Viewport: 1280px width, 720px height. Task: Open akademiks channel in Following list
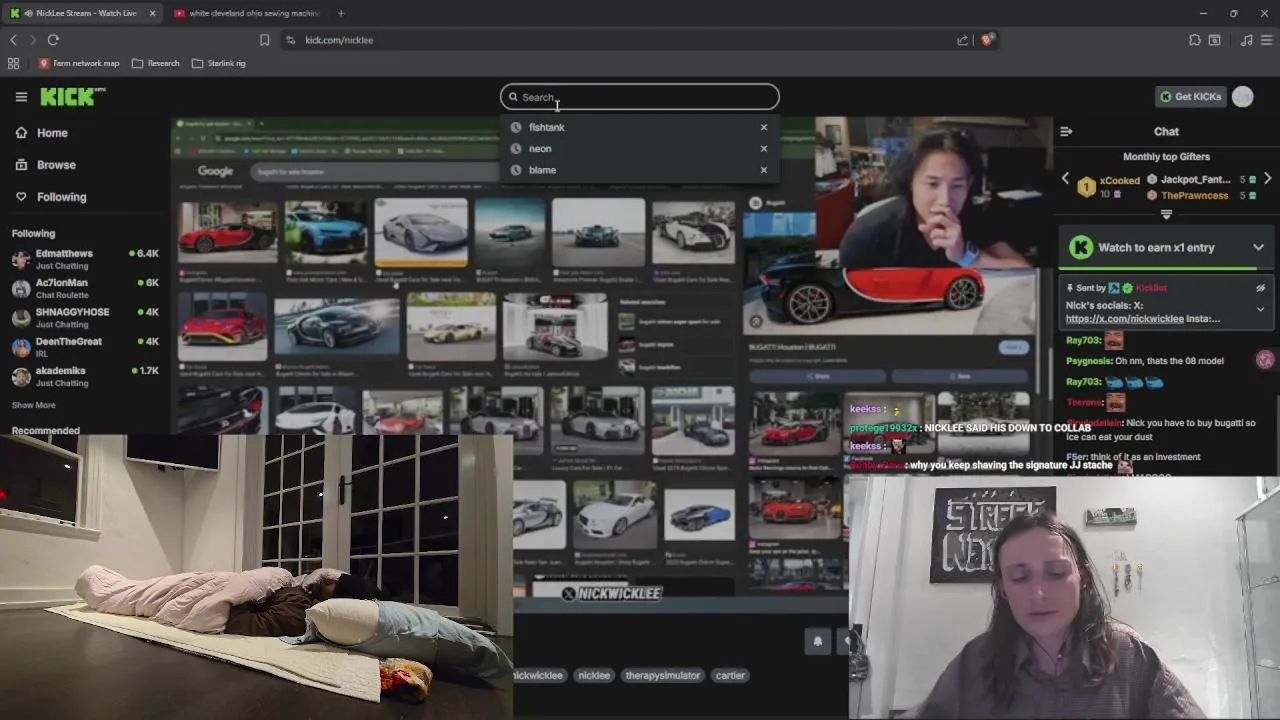84,376
